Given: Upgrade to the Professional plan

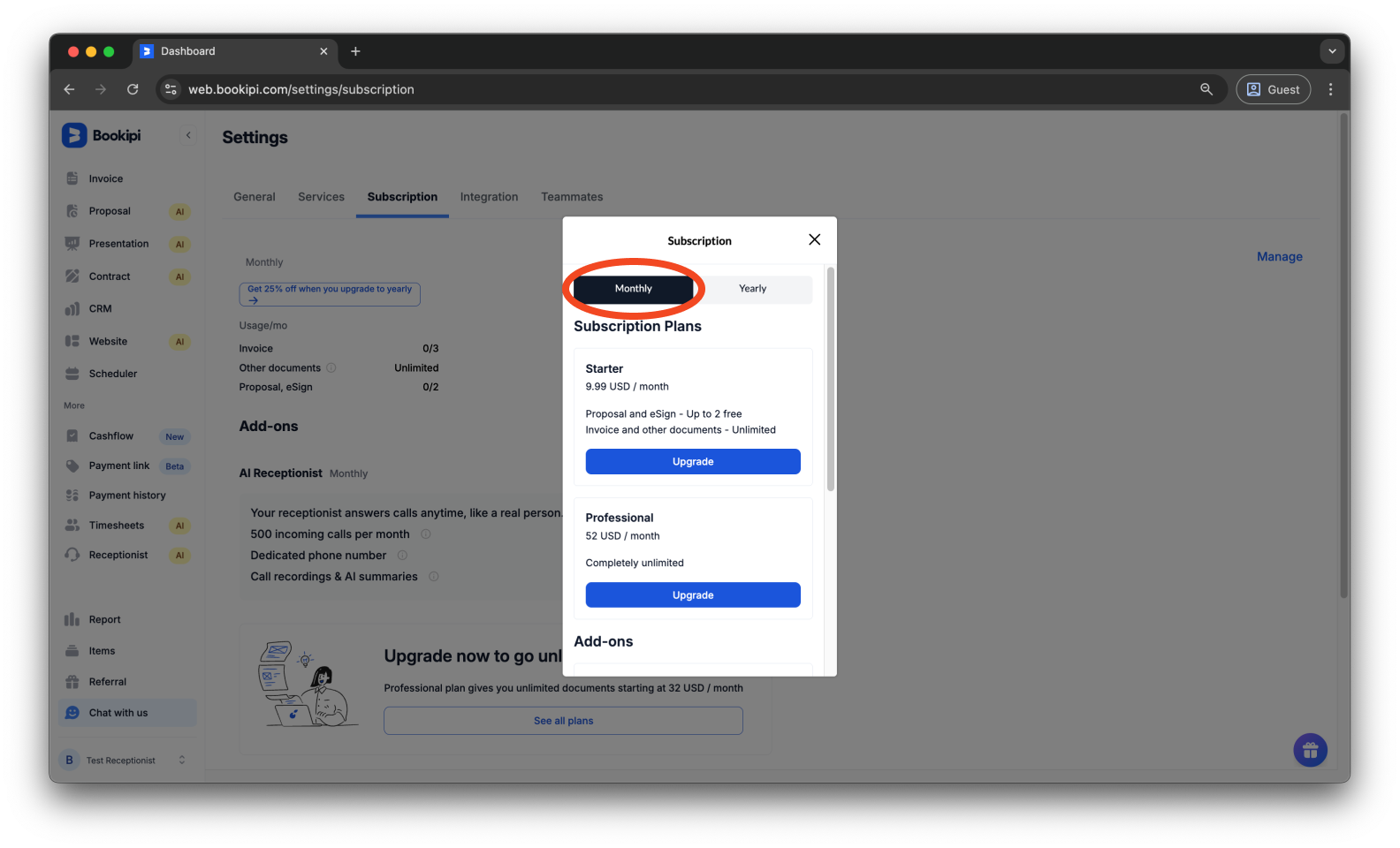Looking at the screenshot, I should [693, 595].
